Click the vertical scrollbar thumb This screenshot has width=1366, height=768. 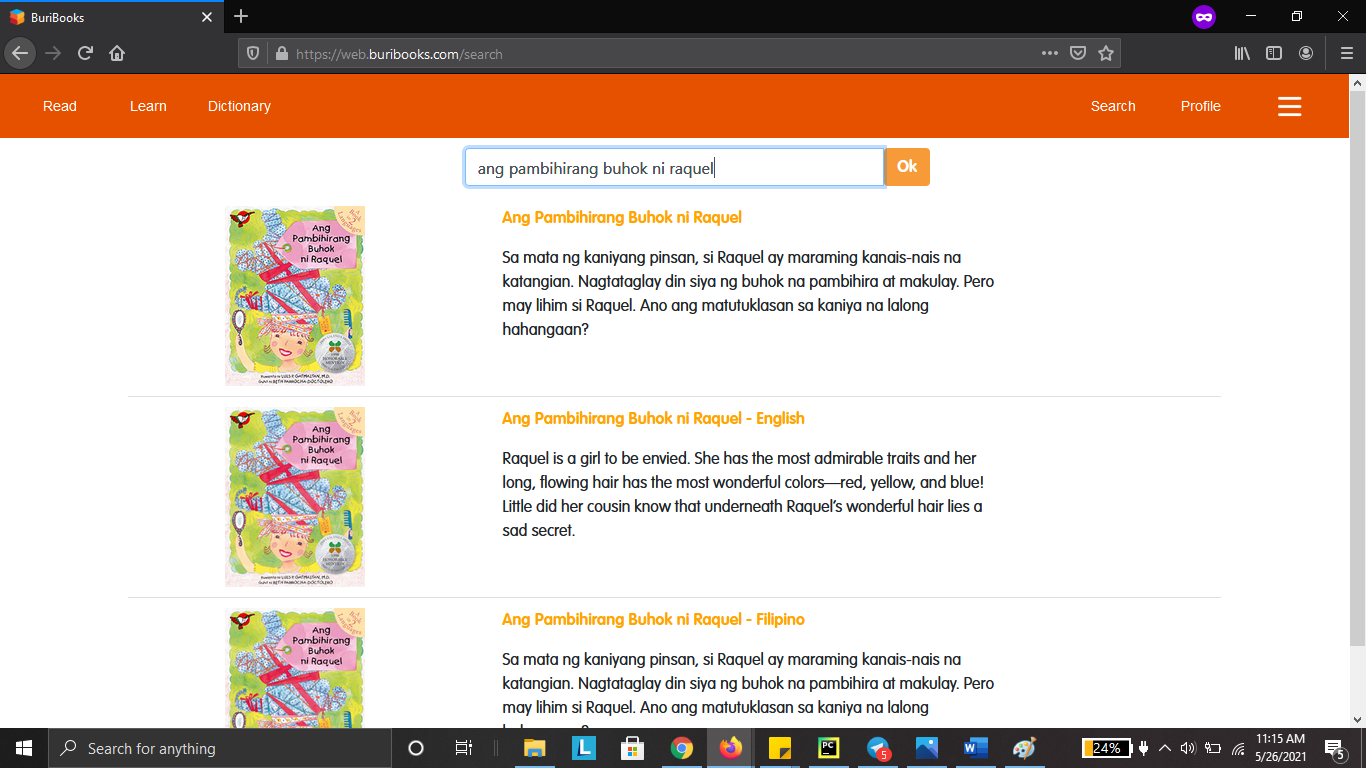[x=1357, y=368]
